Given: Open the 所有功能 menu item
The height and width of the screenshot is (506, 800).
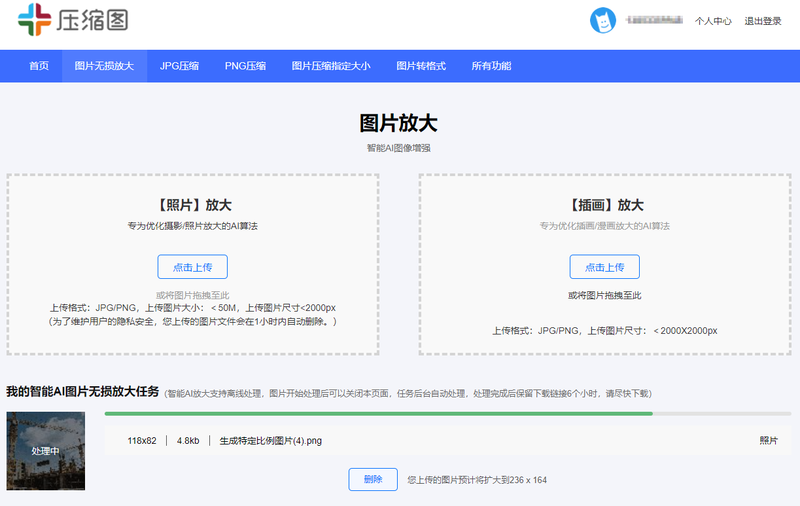Looking at the screenshot, I should [491, 66].
